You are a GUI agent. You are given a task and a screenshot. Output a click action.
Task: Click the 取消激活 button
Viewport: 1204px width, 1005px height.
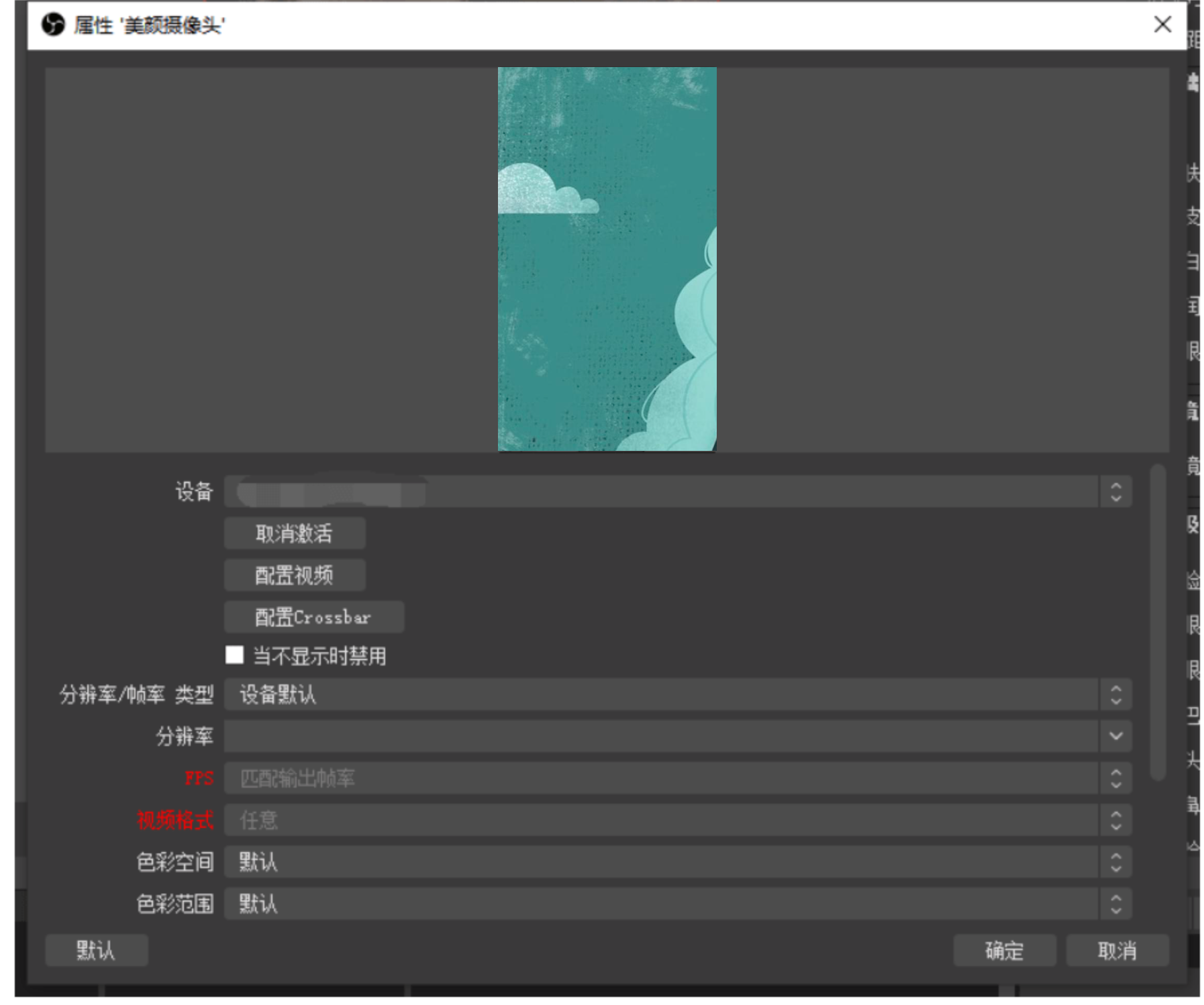[x=295, y=533]
